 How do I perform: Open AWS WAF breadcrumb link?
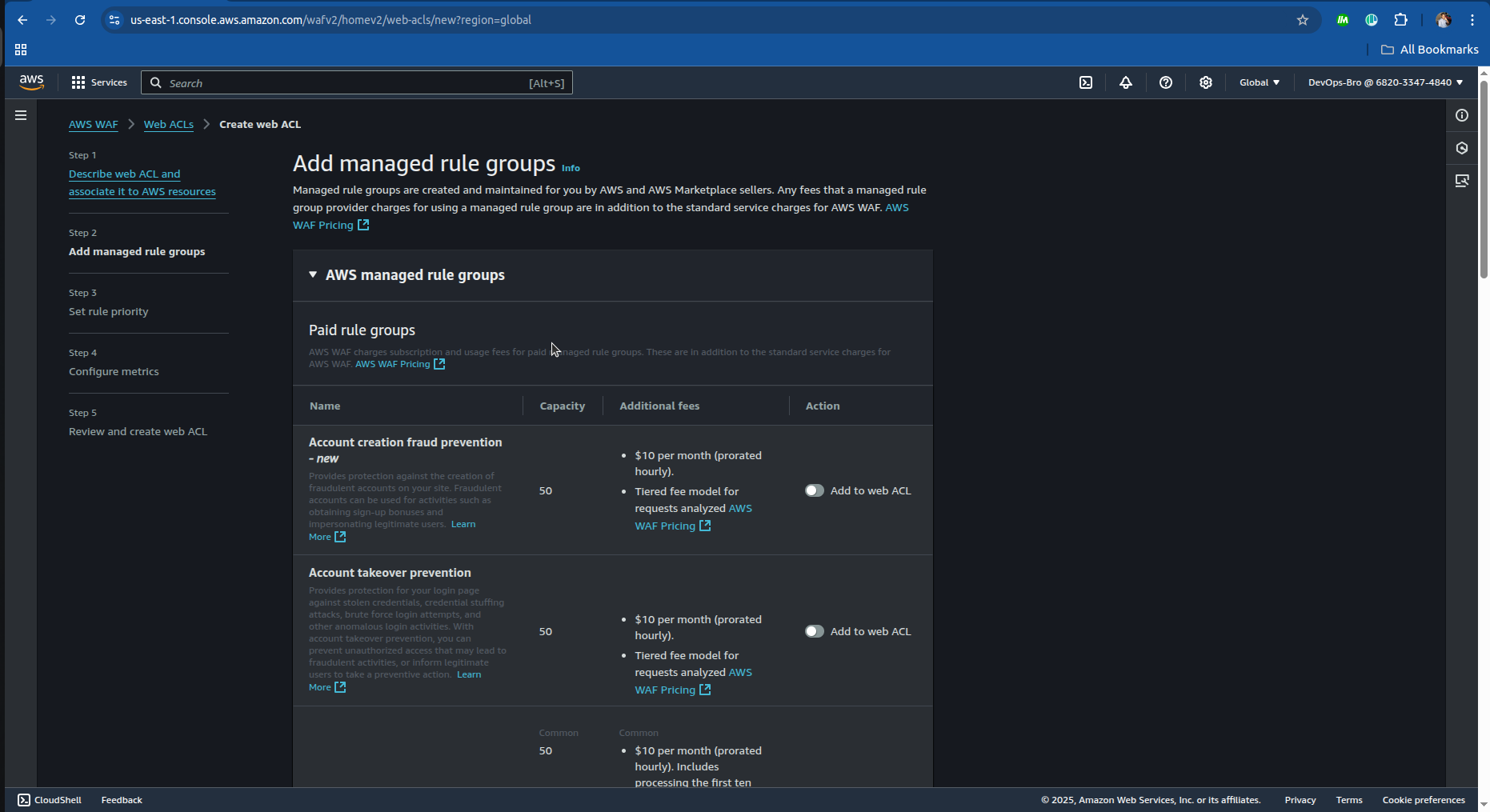(94, 124)
